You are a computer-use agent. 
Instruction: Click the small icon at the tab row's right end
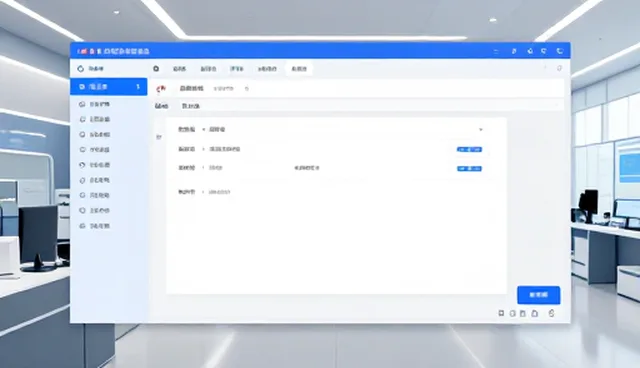(560, 68)
